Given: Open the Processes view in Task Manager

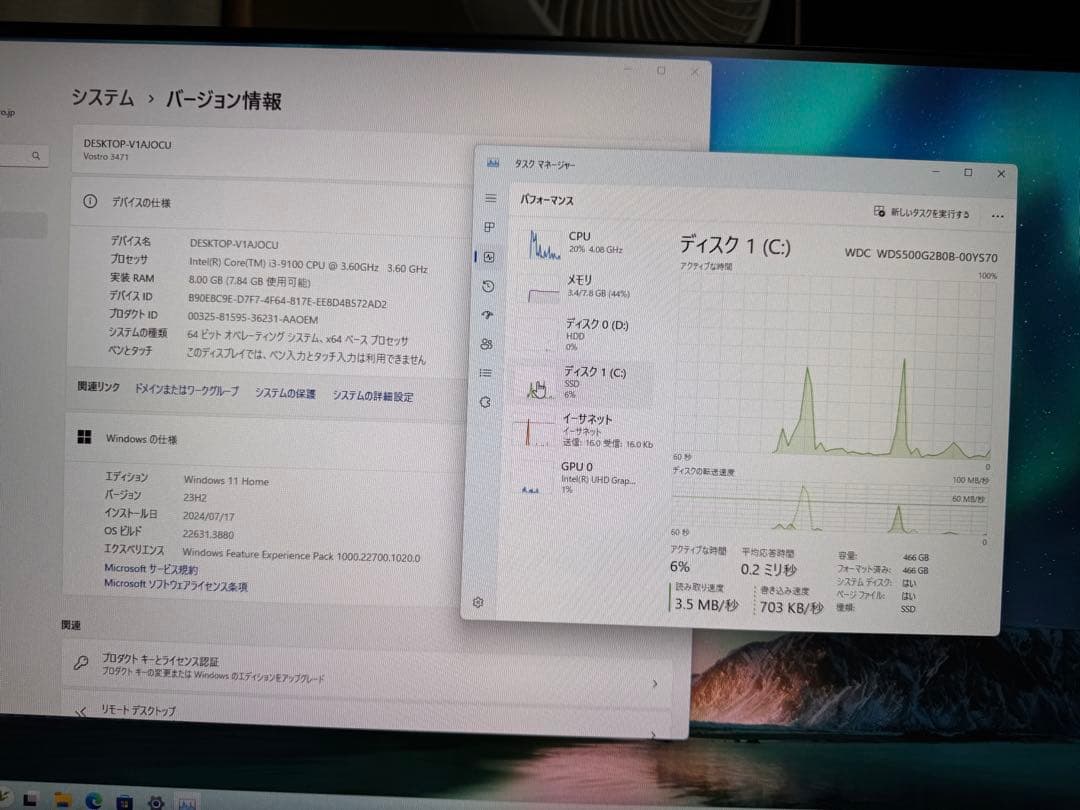Looking at the screenshot, I should pyautogui.click(x=488, y=227).
